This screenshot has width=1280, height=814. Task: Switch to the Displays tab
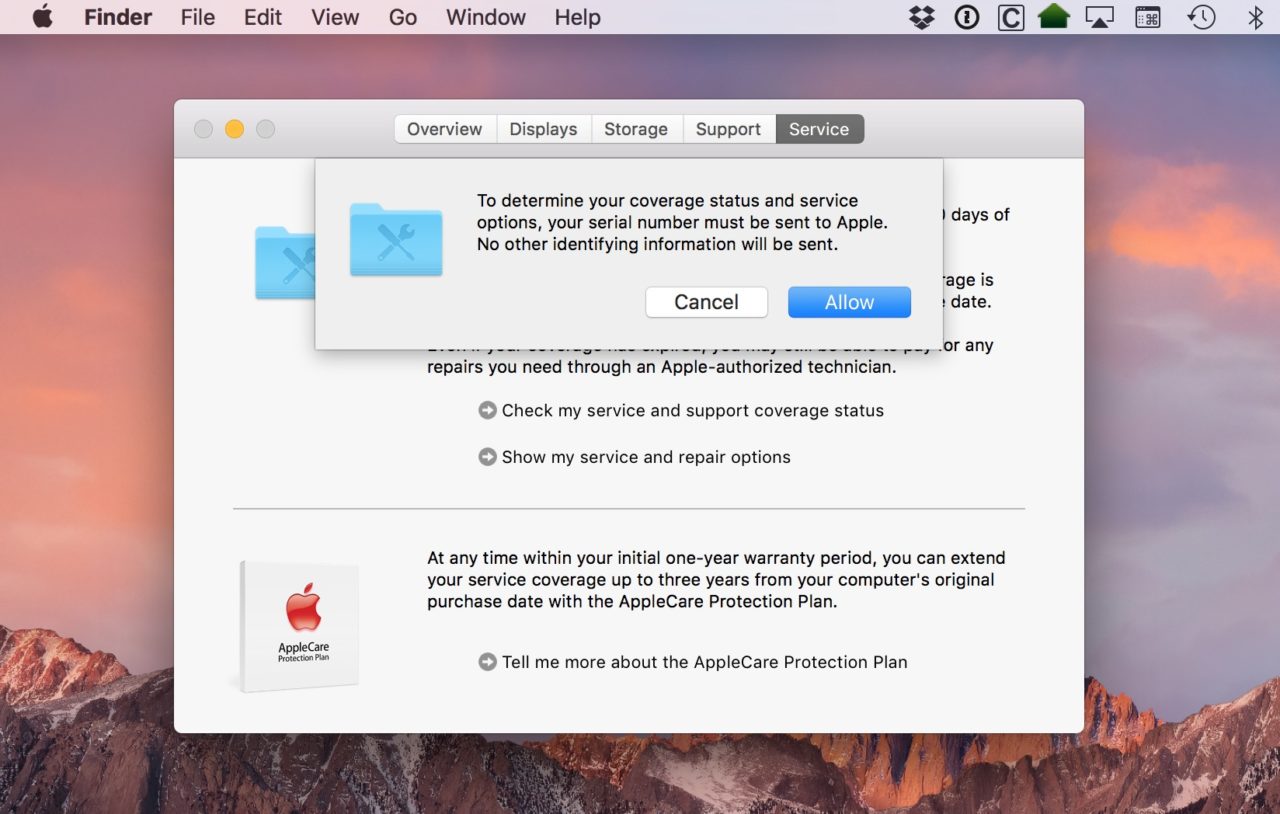pos(543,129)
